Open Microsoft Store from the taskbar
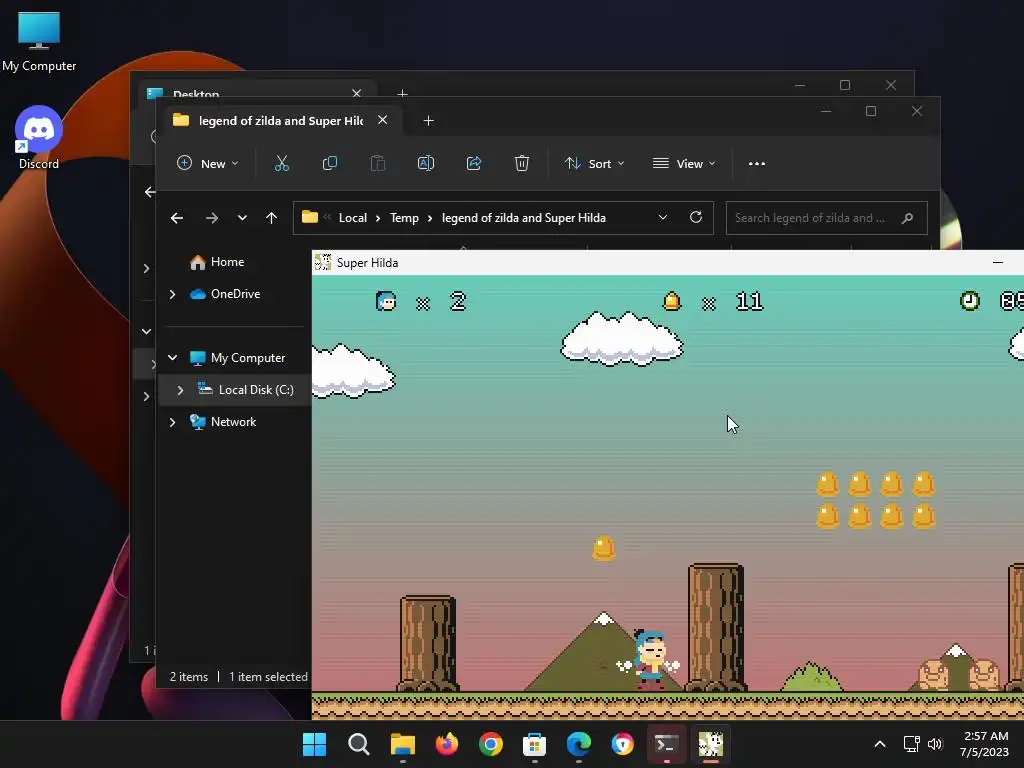Image resolution: width=1024 pixels, height=768 pixels. [x=534, y=744]
